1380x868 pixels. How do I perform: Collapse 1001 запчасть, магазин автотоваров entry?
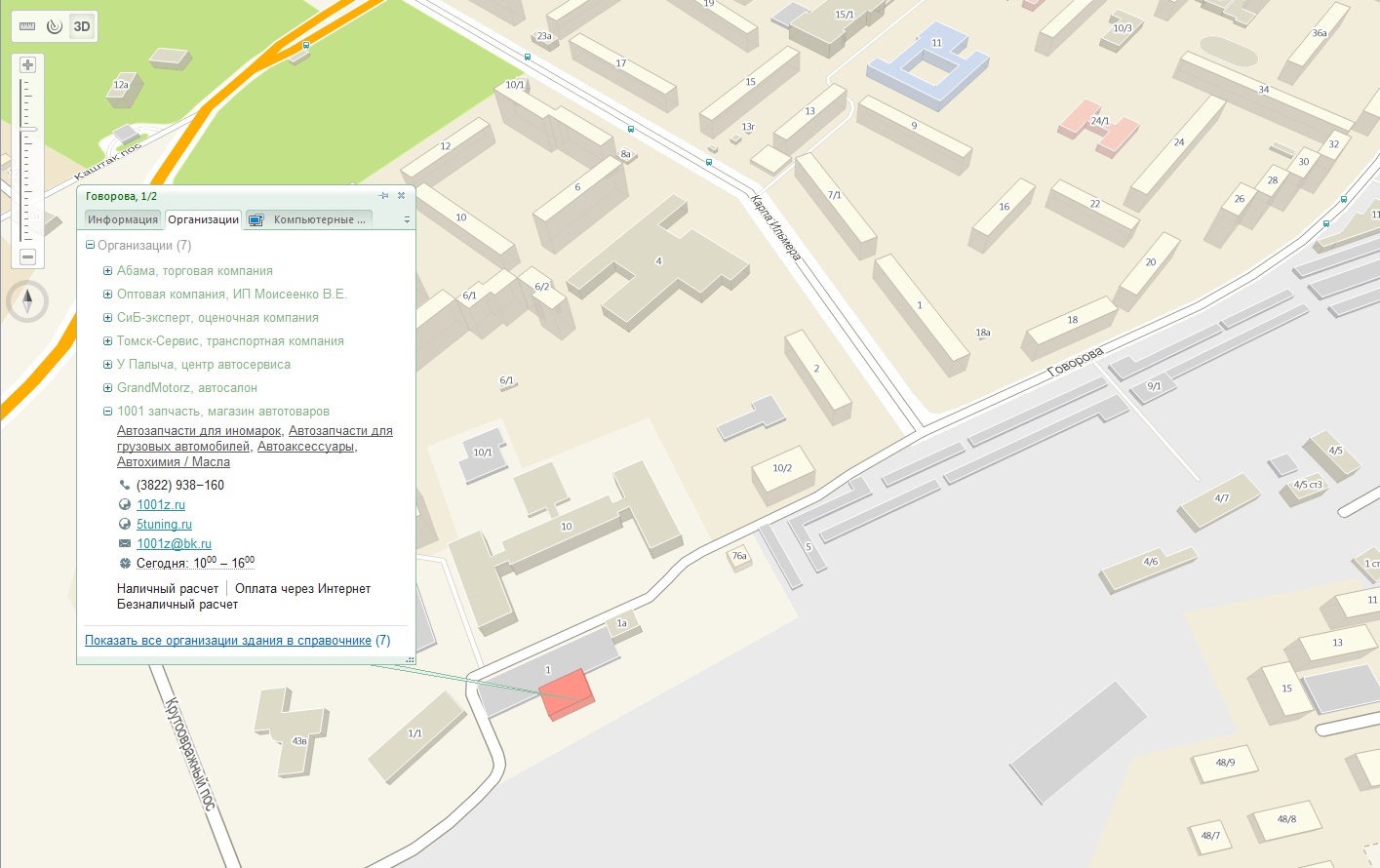coord(108,412)
